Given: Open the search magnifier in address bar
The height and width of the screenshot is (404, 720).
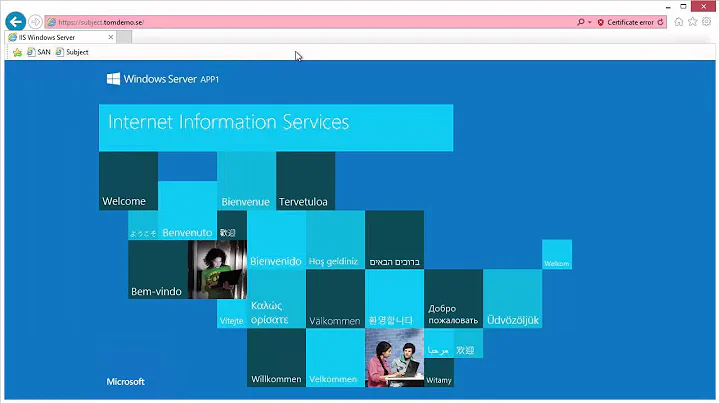Looking at the screenshot, I should coord(580,22).
